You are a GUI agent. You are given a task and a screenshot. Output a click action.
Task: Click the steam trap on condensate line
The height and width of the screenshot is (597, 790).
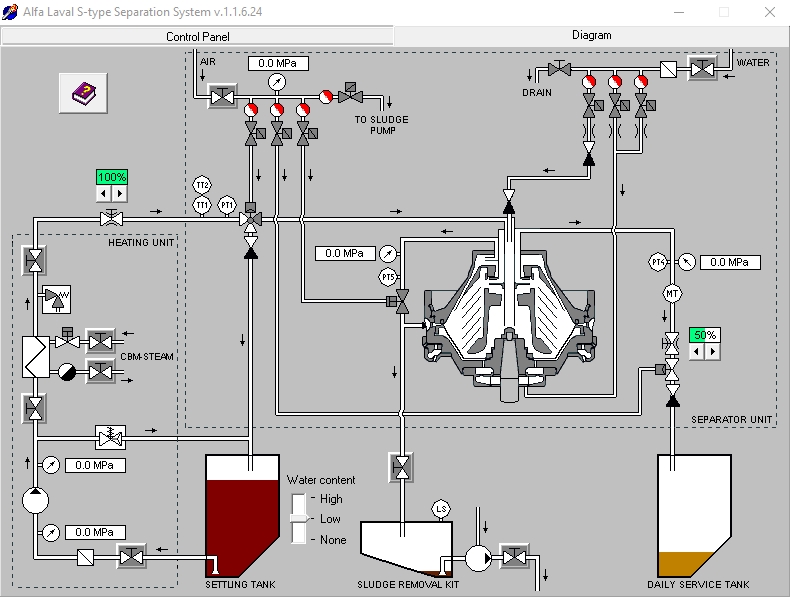[x=67, y=372]
